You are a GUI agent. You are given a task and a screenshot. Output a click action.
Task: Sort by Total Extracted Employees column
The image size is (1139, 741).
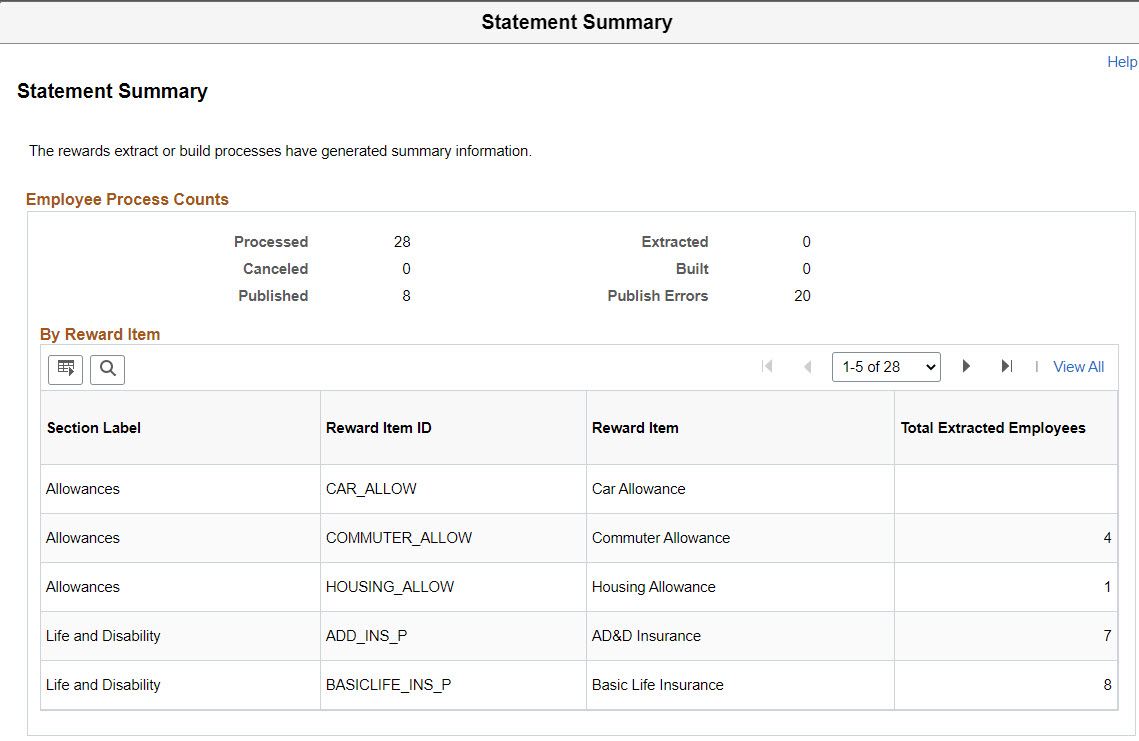pyautogui.click(x=993, y=428)
